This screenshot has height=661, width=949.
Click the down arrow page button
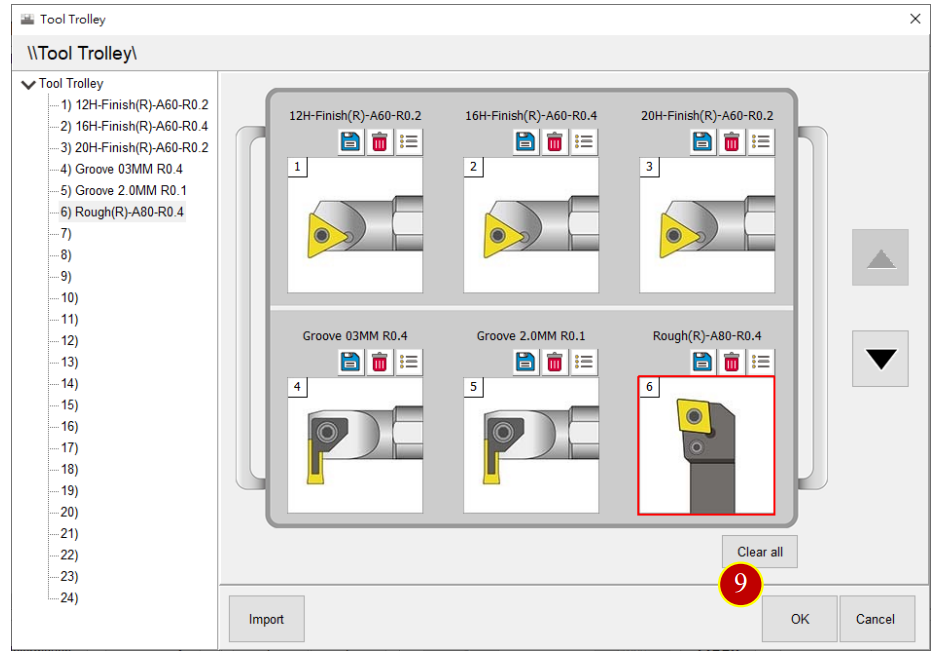click(x=880, y=358)
